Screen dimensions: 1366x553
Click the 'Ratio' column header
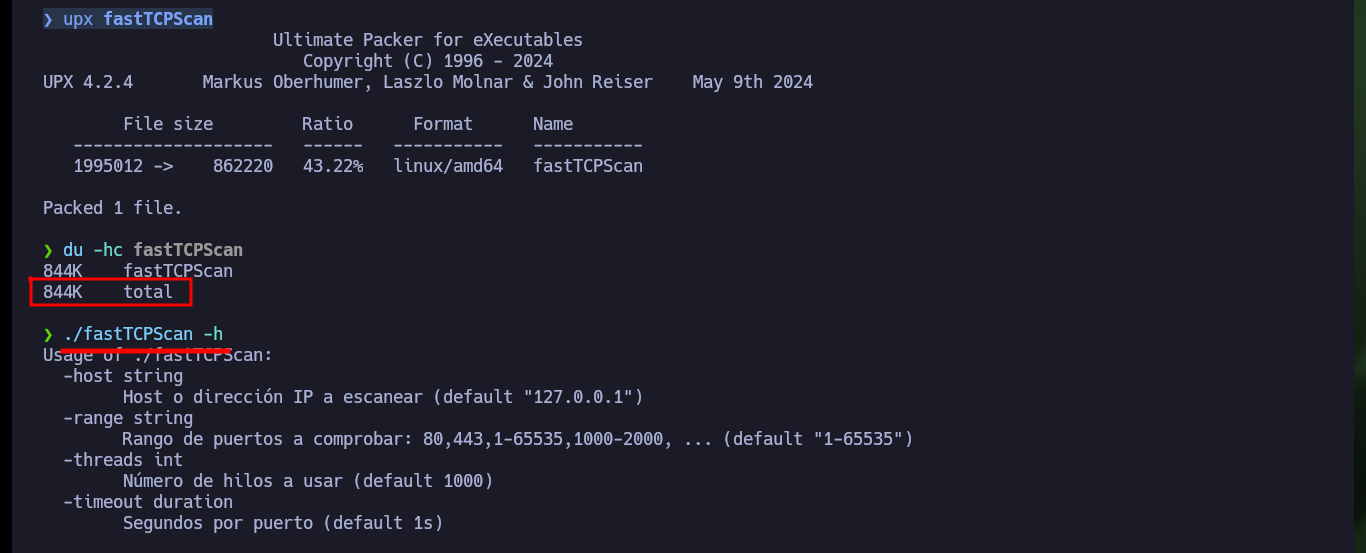pyautogui.click(x=328, y=124)
